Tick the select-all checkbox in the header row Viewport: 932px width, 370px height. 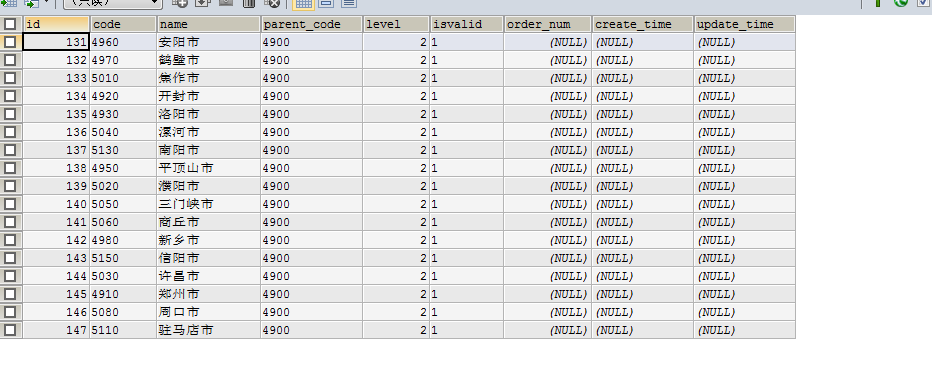[x=10, y=24]
